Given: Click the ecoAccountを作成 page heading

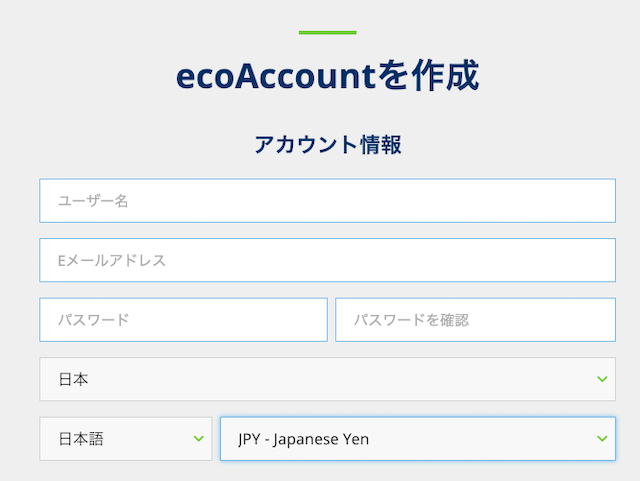Looking at the screenshot, I should pyautogui.click(x=327, y=76).
